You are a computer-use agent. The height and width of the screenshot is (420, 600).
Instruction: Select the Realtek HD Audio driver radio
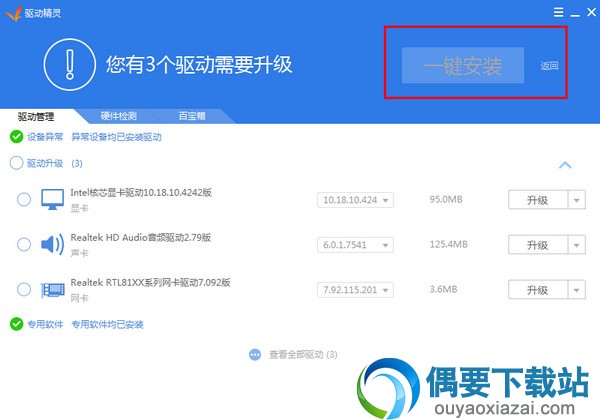click(24, 244)
